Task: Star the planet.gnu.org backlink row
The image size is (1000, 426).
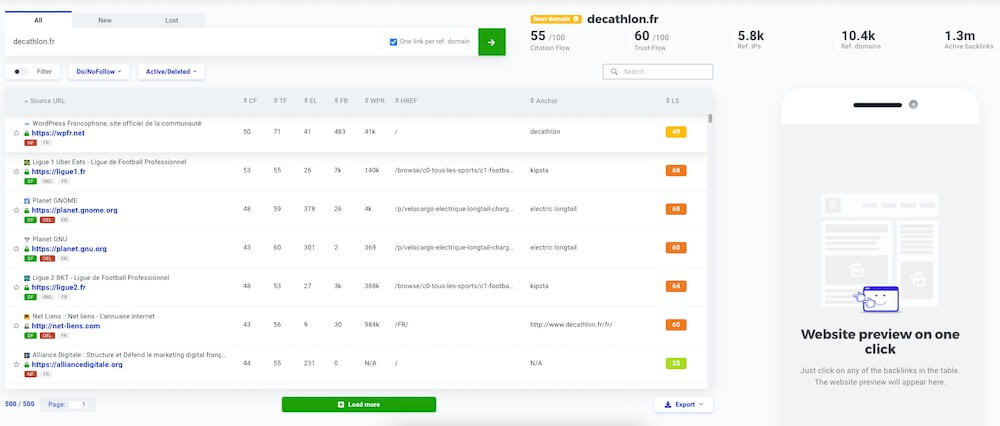Action: [17, 249]
